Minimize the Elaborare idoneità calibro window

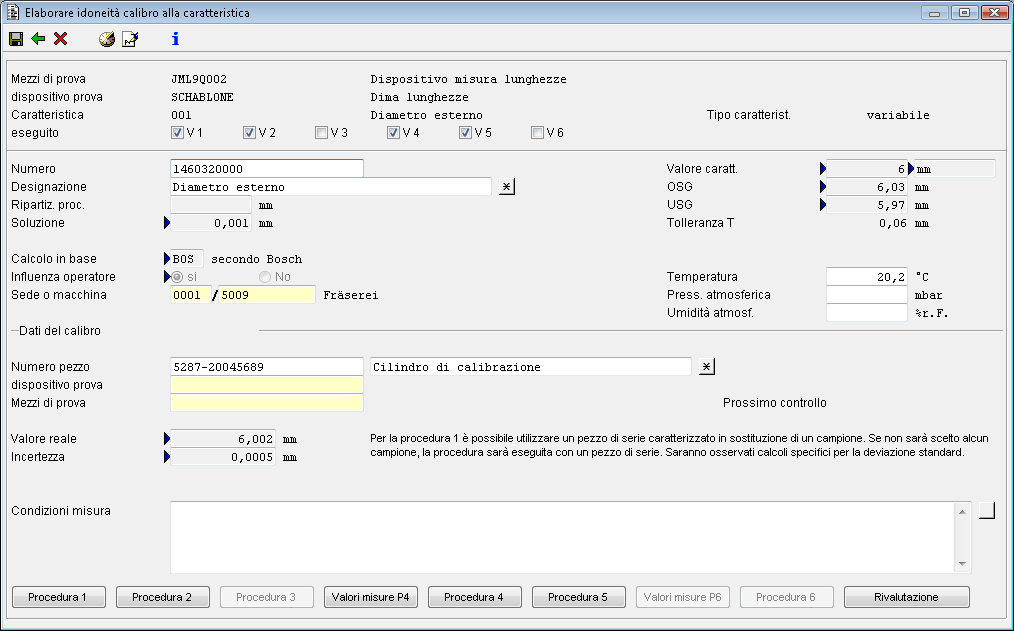[934, 13]
